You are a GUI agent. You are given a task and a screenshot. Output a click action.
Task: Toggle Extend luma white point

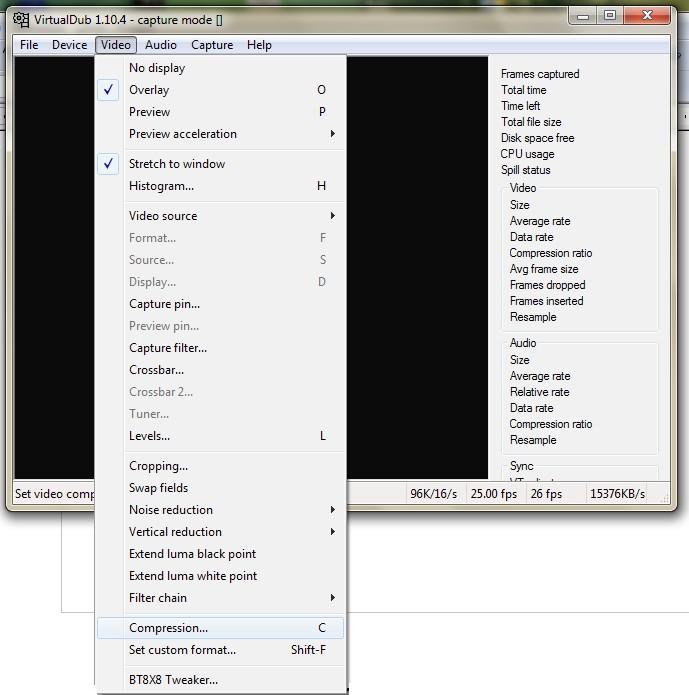[220, 576]
